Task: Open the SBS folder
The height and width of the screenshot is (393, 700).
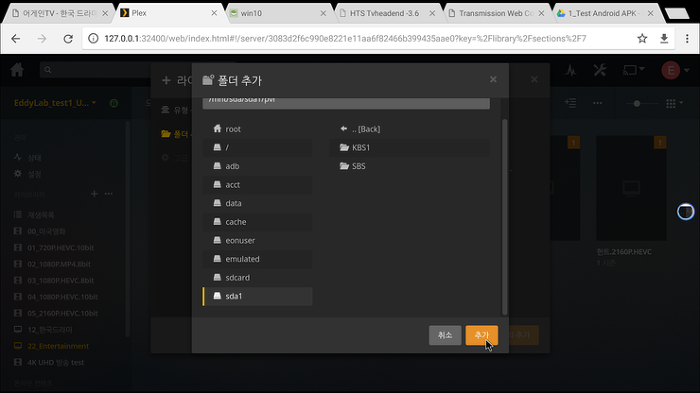Action: [x=409, y=166]
